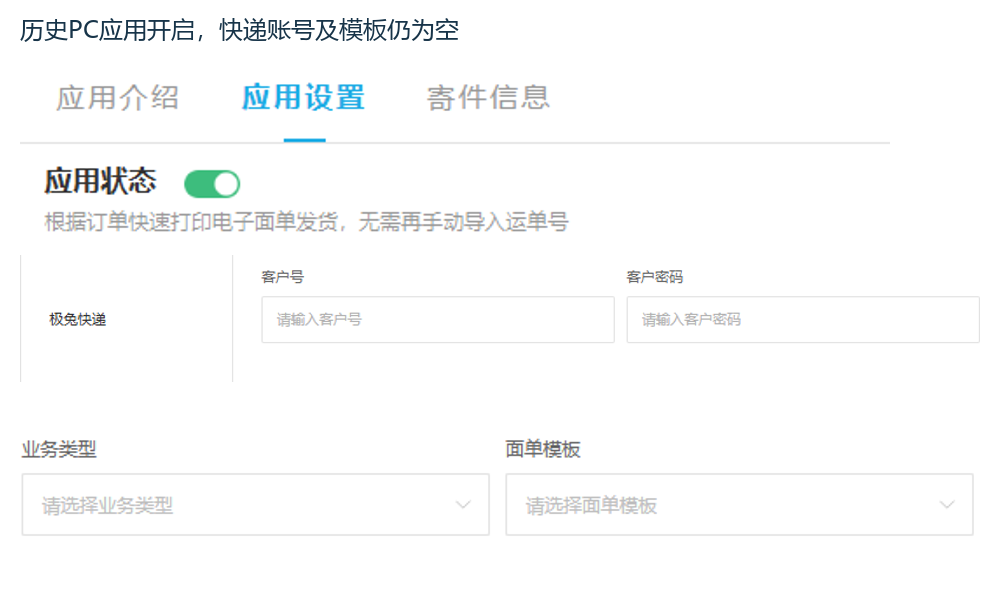This screenshot has width=1000, height=610.
Task: Click the 面单模板 label text
Action: 543,449
